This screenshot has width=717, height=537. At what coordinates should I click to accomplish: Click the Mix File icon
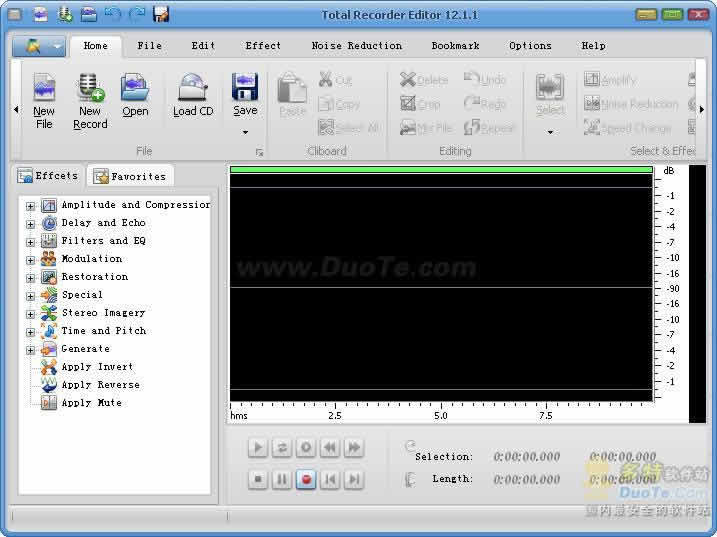click(x=408, y=128)
